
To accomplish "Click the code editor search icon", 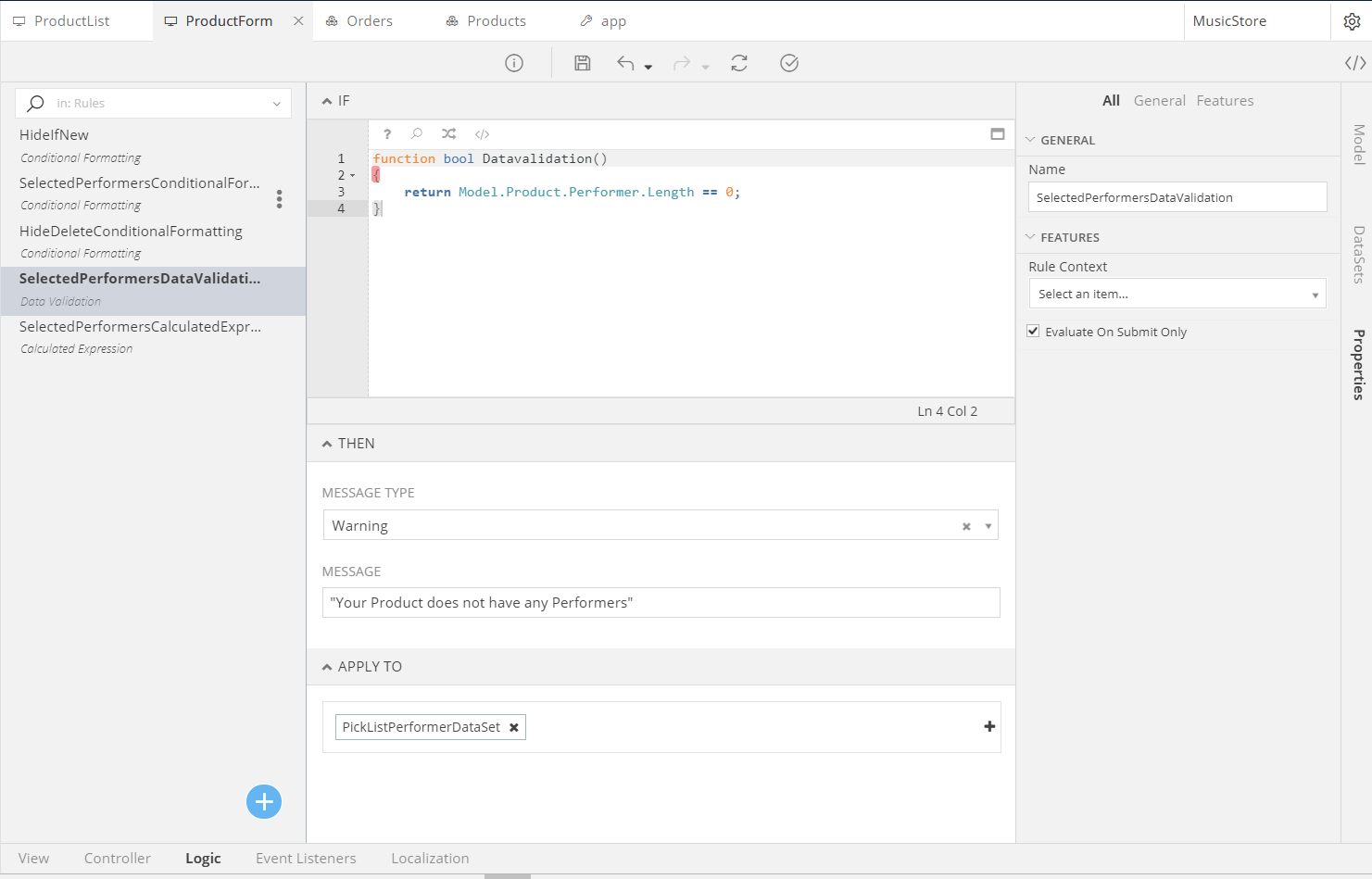I will coord(417,134).
